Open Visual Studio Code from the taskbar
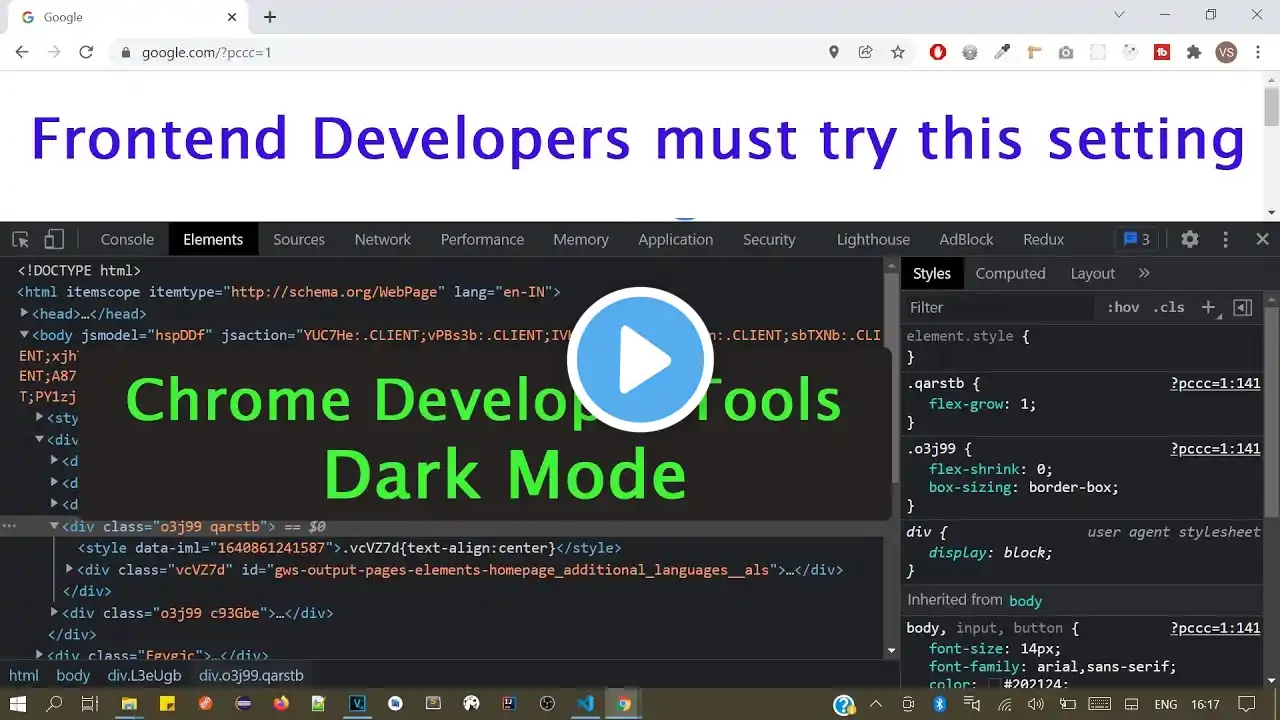Image resolution: width=1280 pixels, height=720 pixels. 586,704
